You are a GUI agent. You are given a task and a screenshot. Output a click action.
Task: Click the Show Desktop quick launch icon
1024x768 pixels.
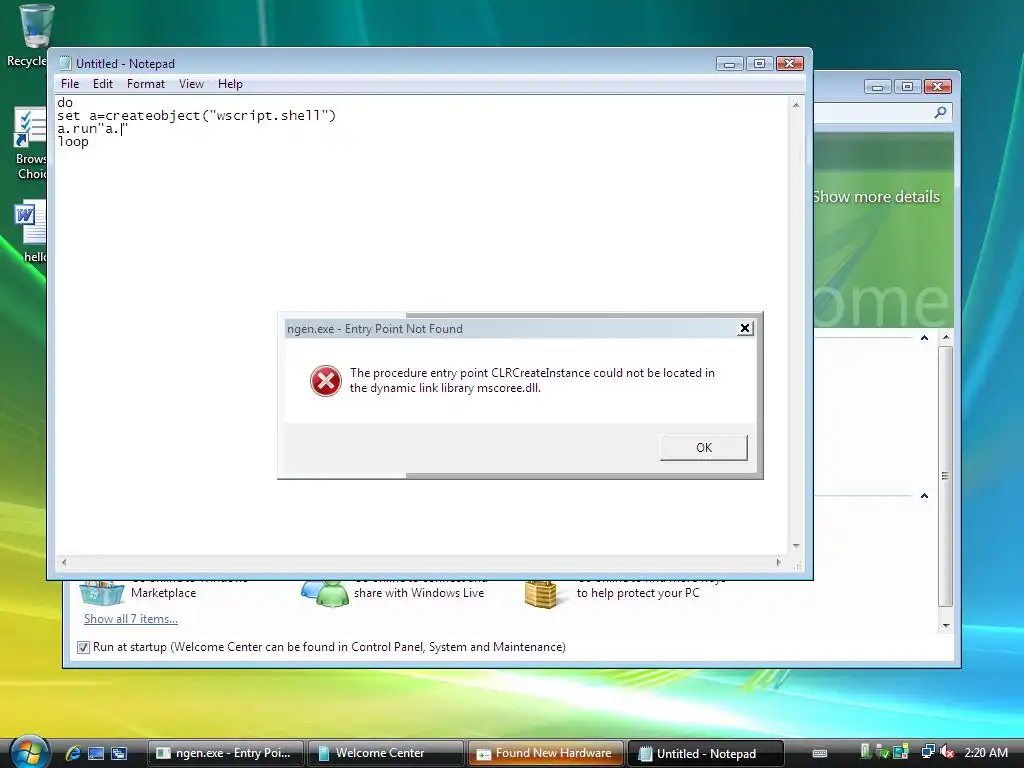coord(96,753)
